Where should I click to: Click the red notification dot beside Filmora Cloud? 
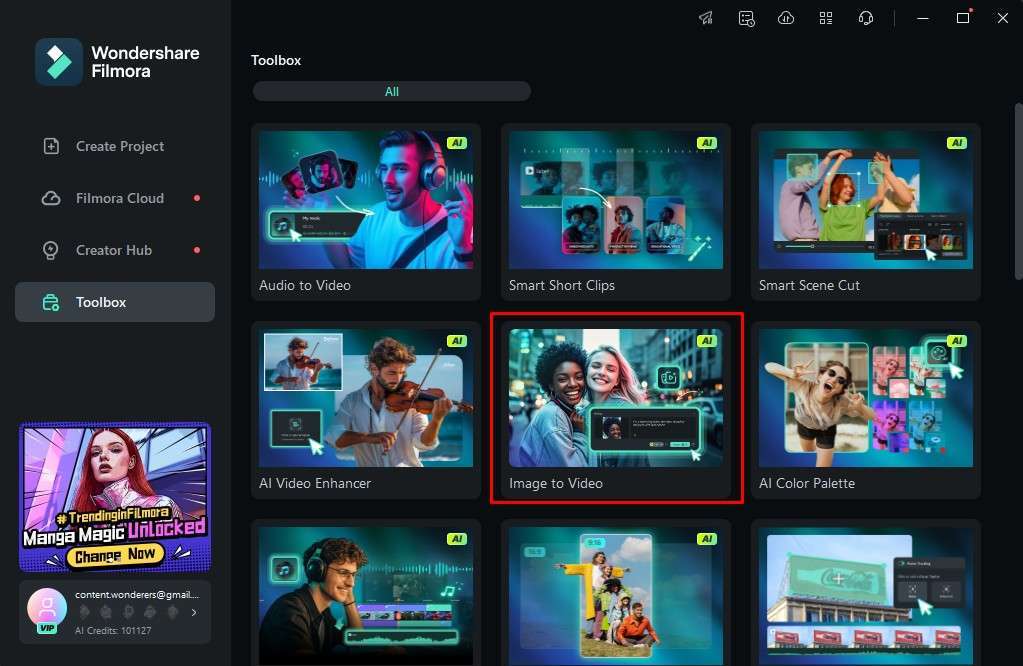tap(197, 198)
